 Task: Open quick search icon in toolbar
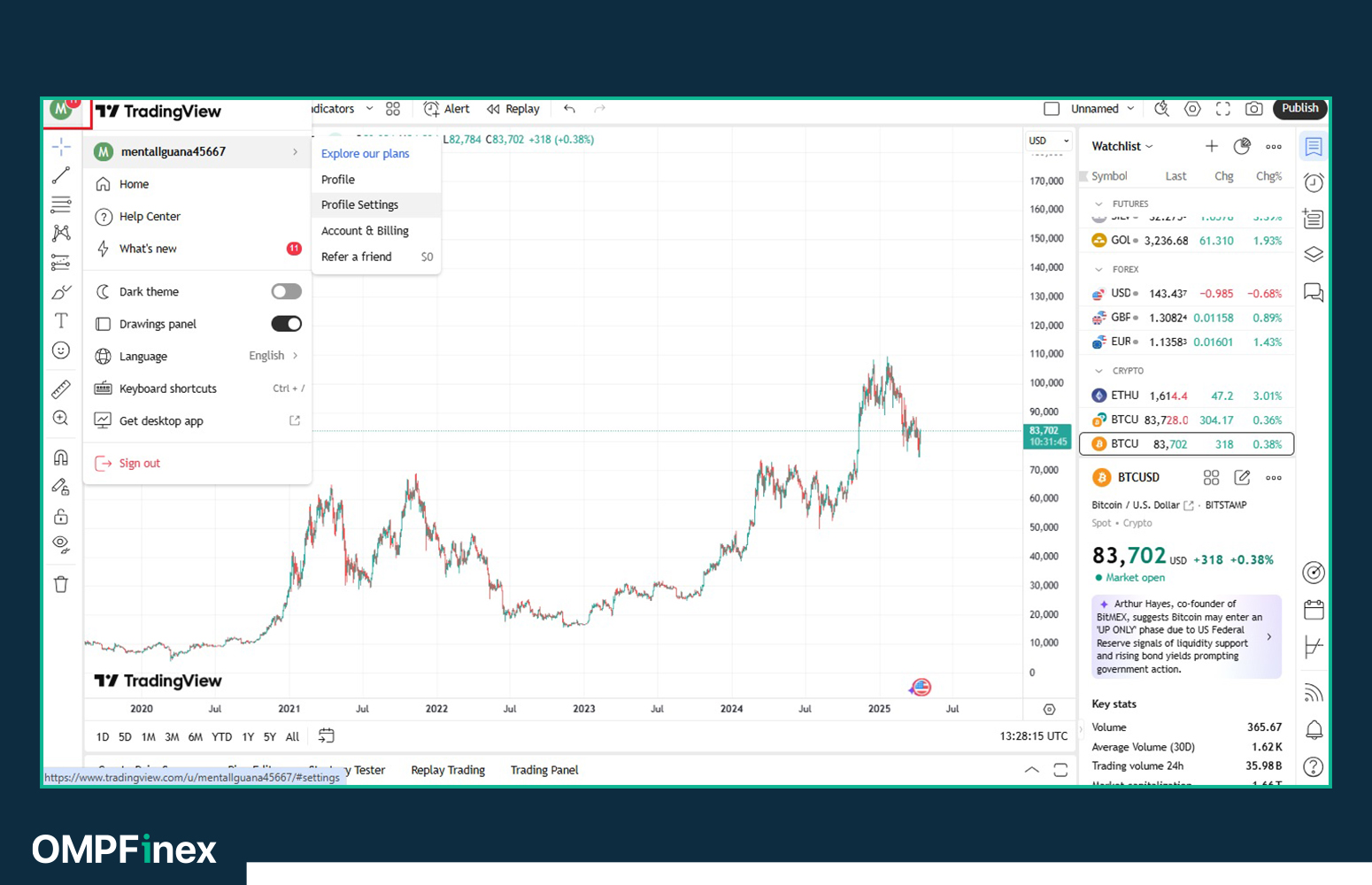click(1162, 109)
